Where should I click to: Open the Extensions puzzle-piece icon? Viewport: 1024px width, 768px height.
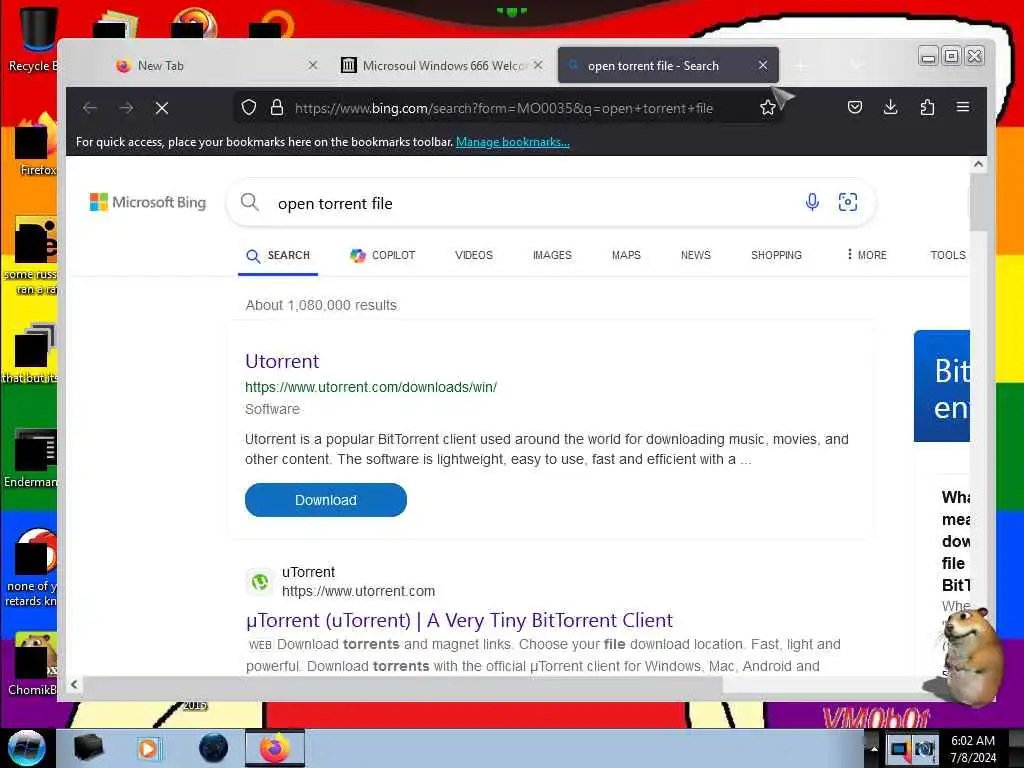tap(927, 107)
